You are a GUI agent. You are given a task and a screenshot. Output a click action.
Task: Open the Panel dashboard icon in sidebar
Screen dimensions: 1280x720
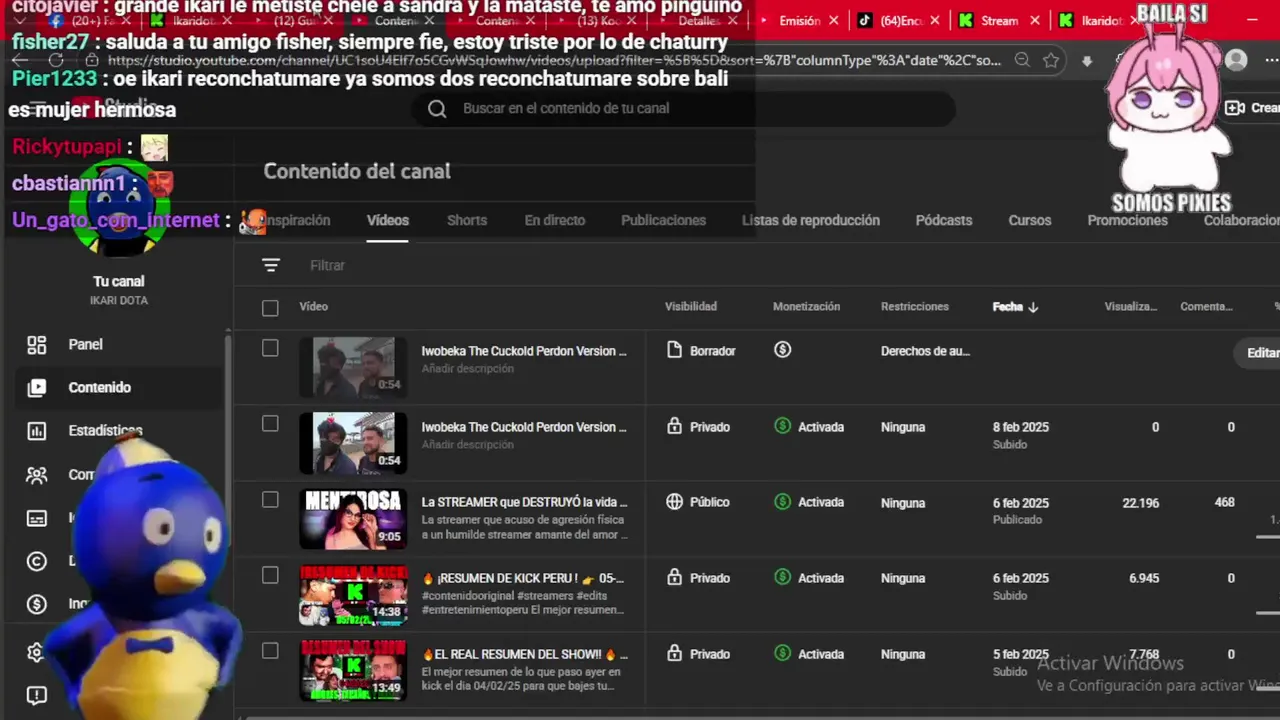point(37,345)
